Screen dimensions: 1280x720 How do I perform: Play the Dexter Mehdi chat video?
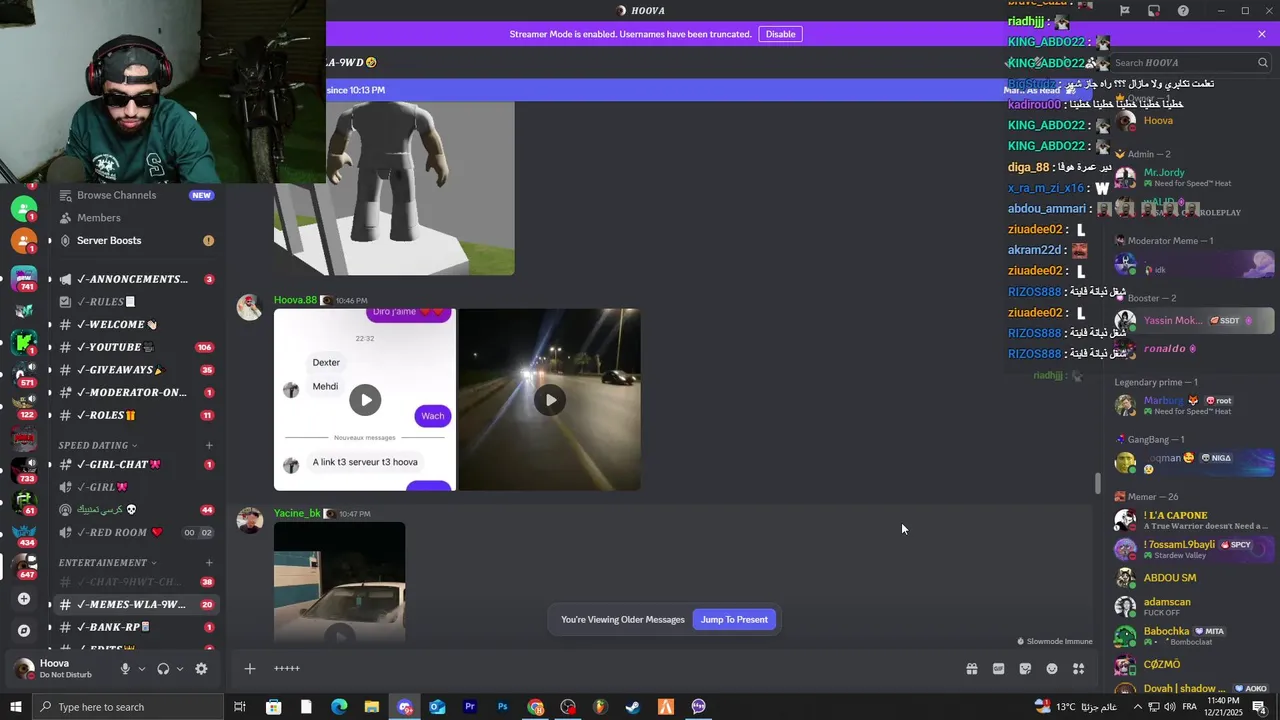[365, 400]
